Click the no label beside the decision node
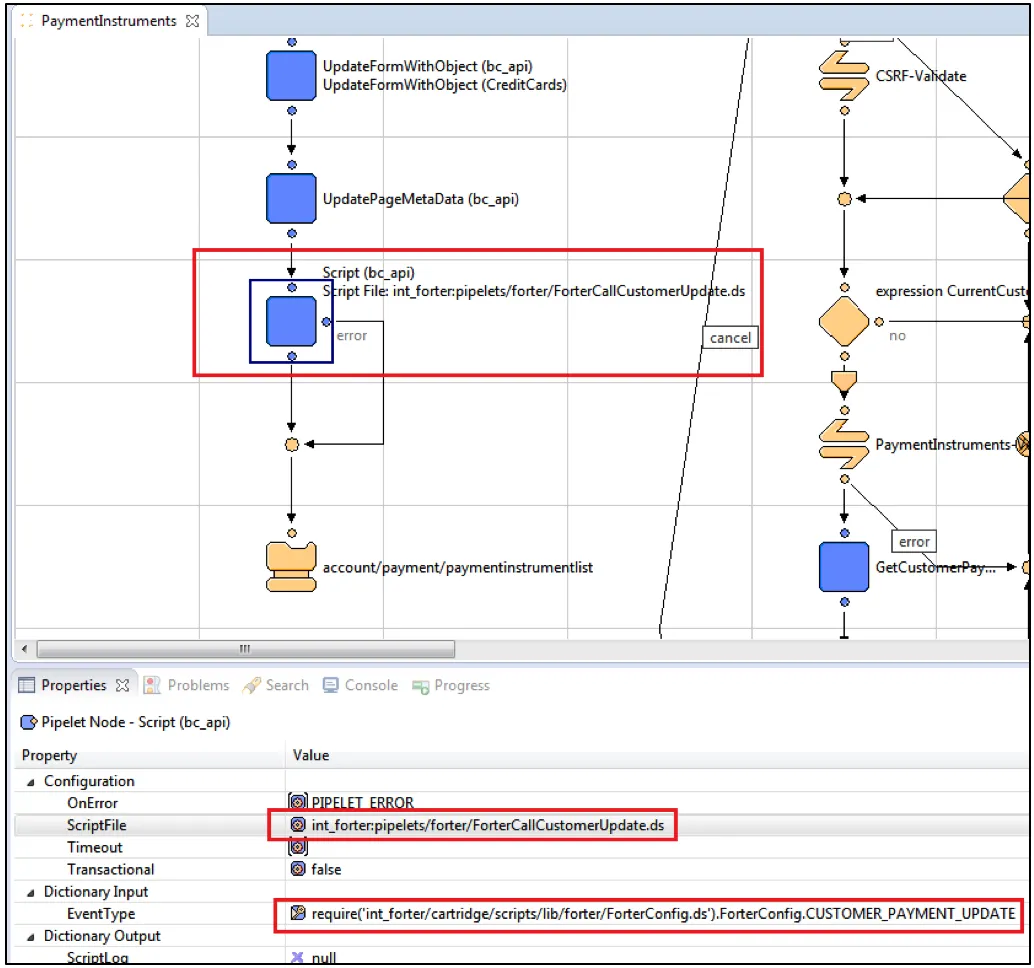 point(897,336)
